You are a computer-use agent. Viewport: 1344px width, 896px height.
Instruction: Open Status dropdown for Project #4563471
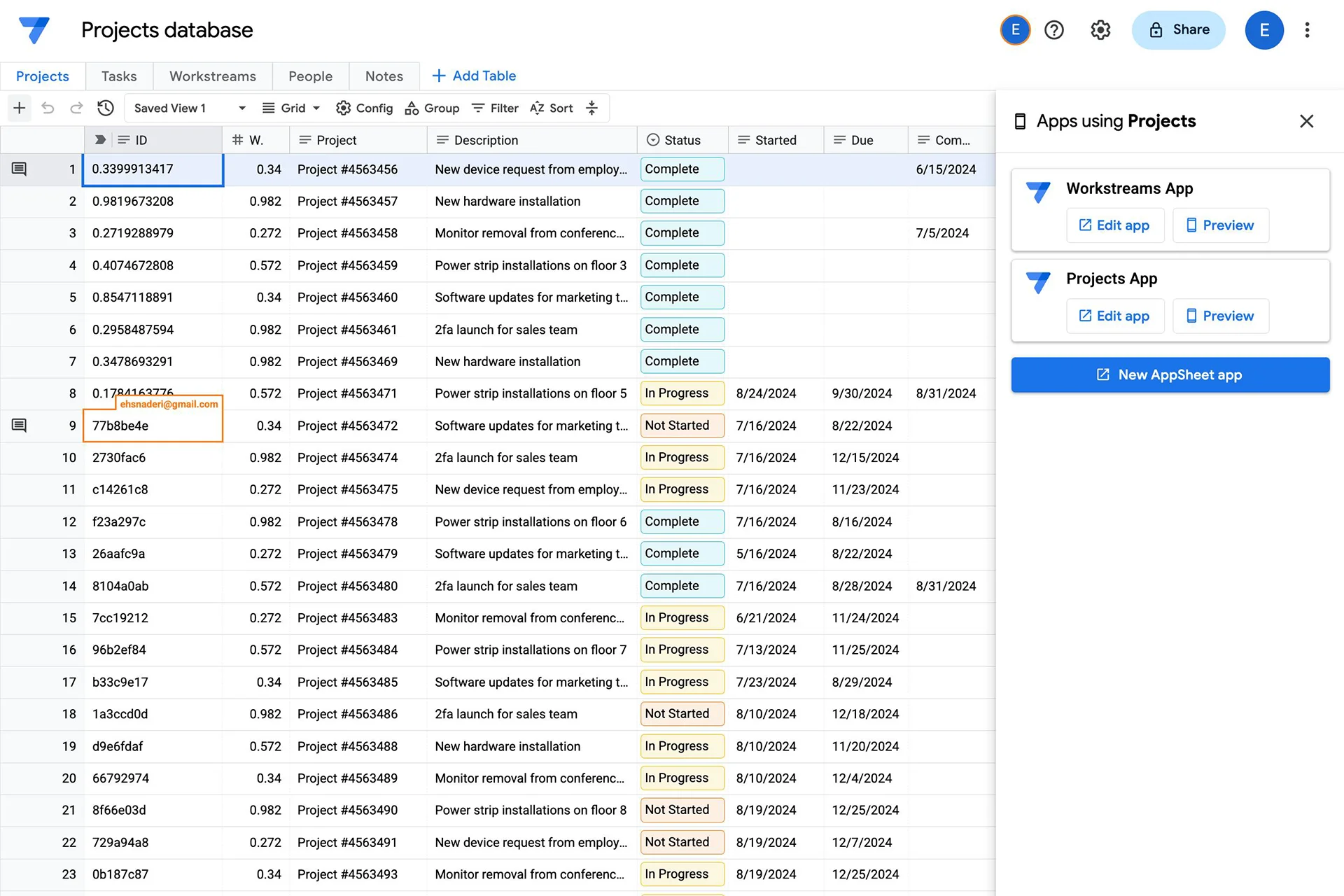(x=682, y=393)
